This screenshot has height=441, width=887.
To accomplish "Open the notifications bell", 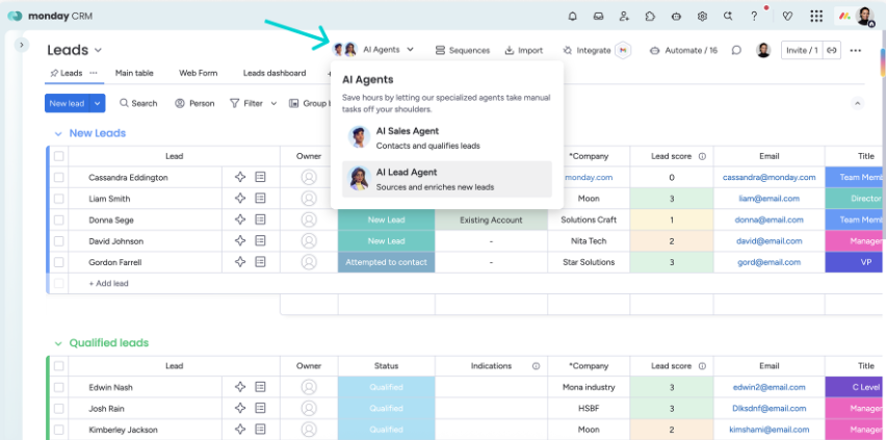I will 573,16.
